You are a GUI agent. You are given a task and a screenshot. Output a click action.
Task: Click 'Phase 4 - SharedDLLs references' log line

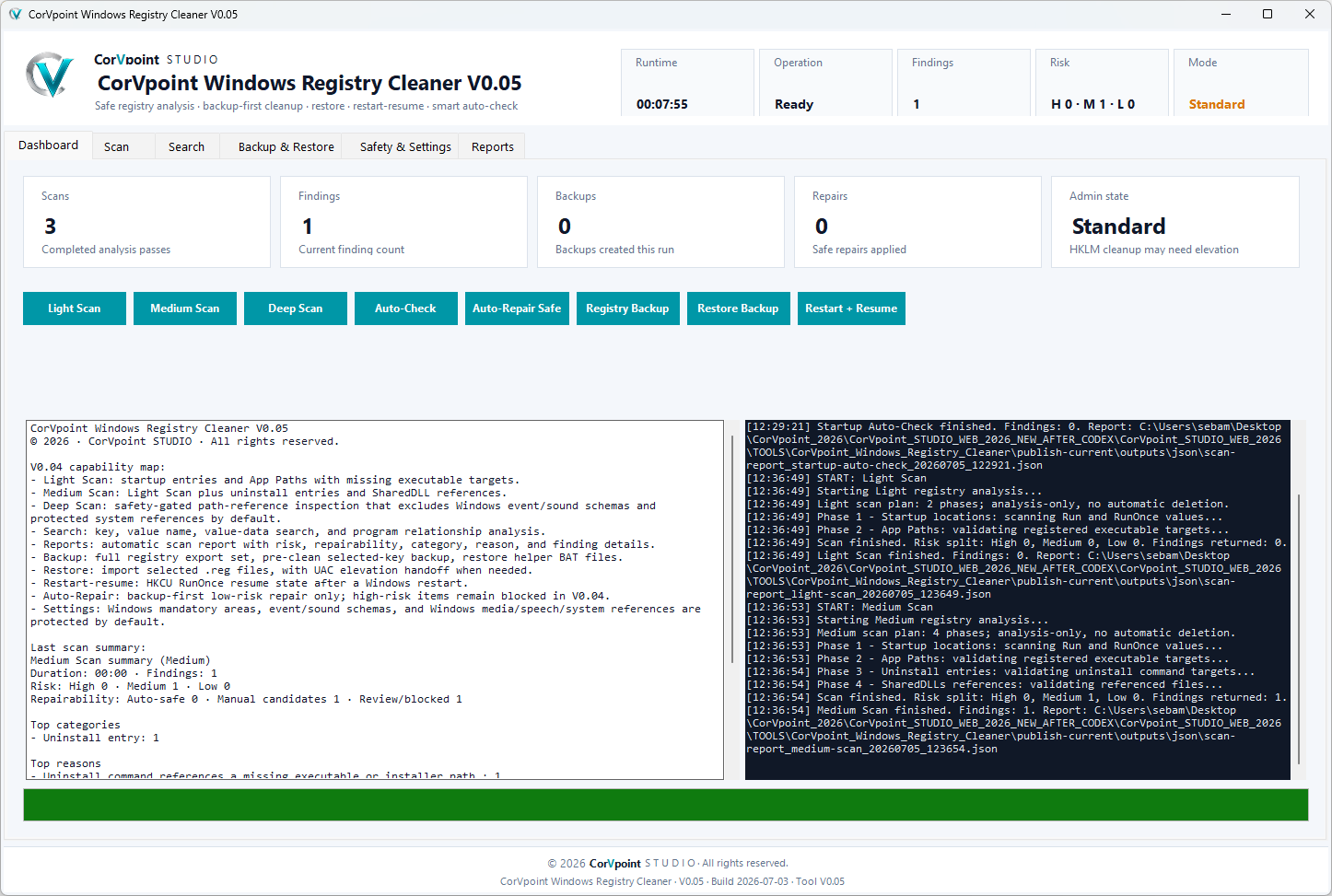(984, 684)
